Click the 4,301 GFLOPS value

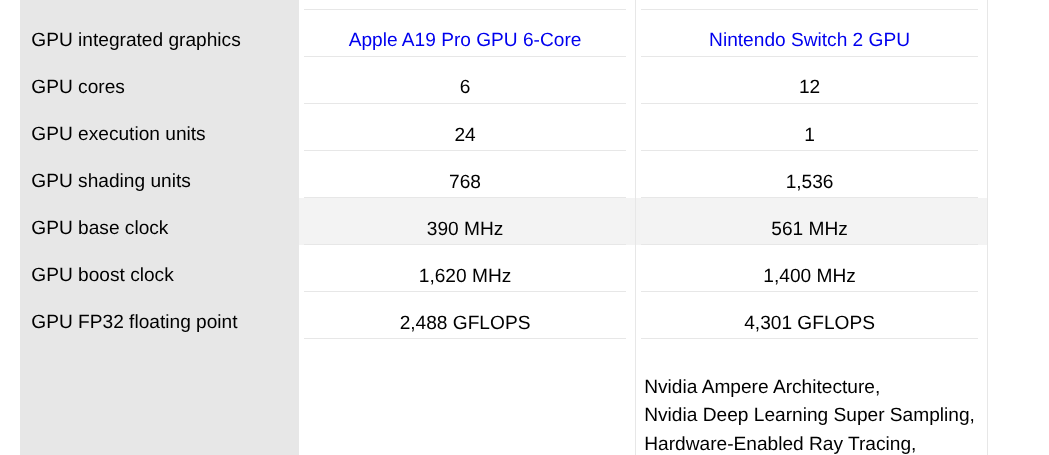point(809,323)
